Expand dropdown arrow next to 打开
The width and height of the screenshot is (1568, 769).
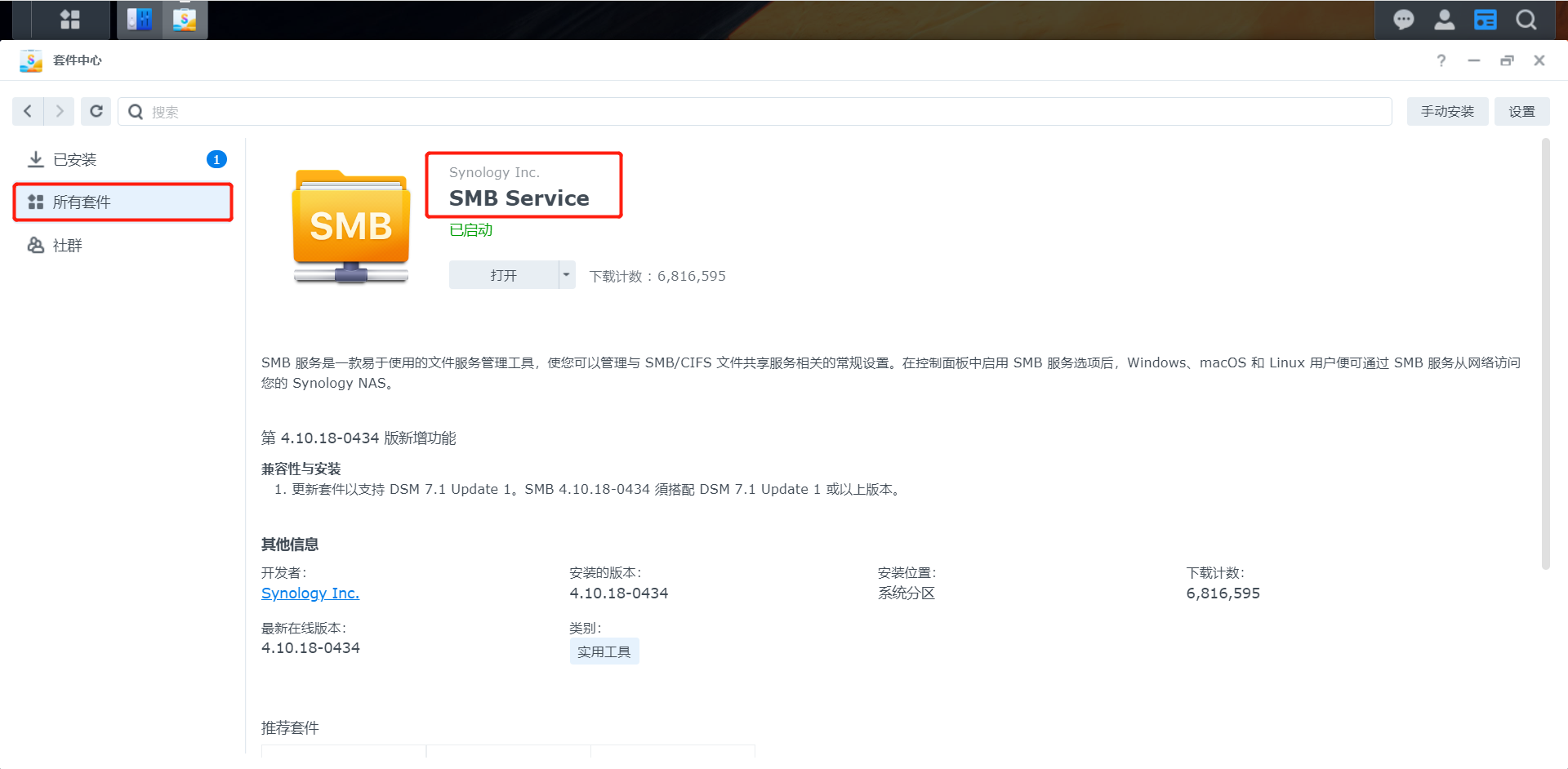click(566, 275)
